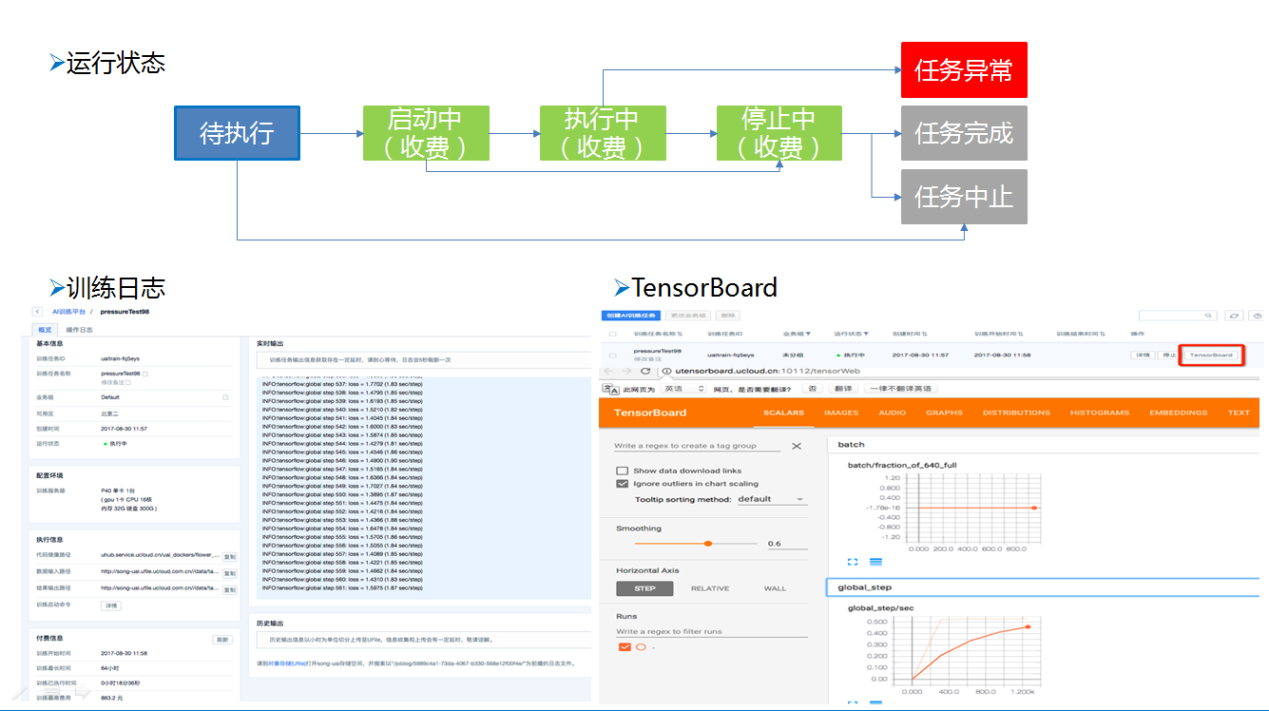
Task: Copy the 结果输出路径 with its 复制 button
Action: [229, 588]
